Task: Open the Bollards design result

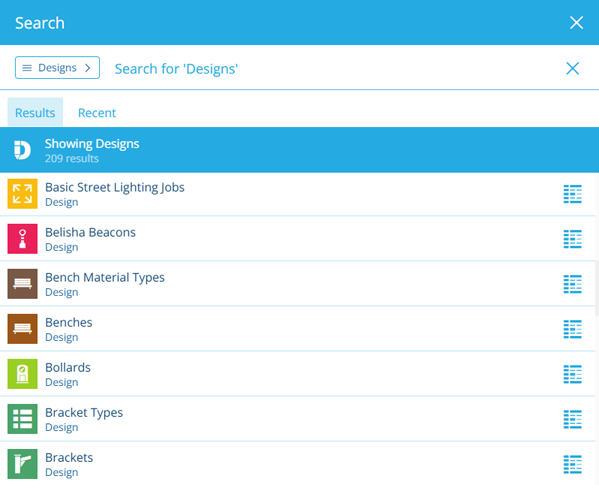Action: coord(298,374)
